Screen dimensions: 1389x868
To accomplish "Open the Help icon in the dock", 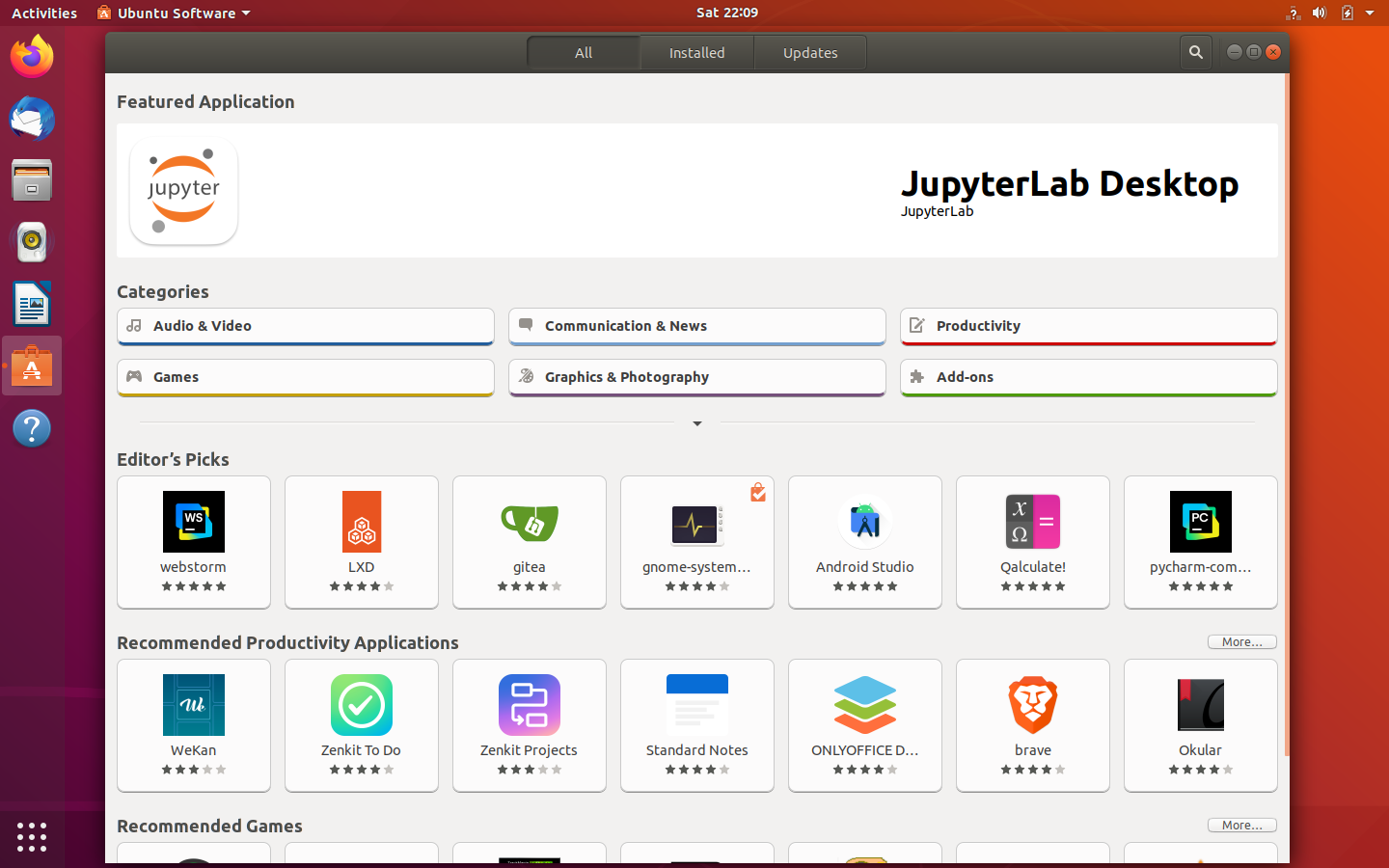I will (x=32, y=428).
